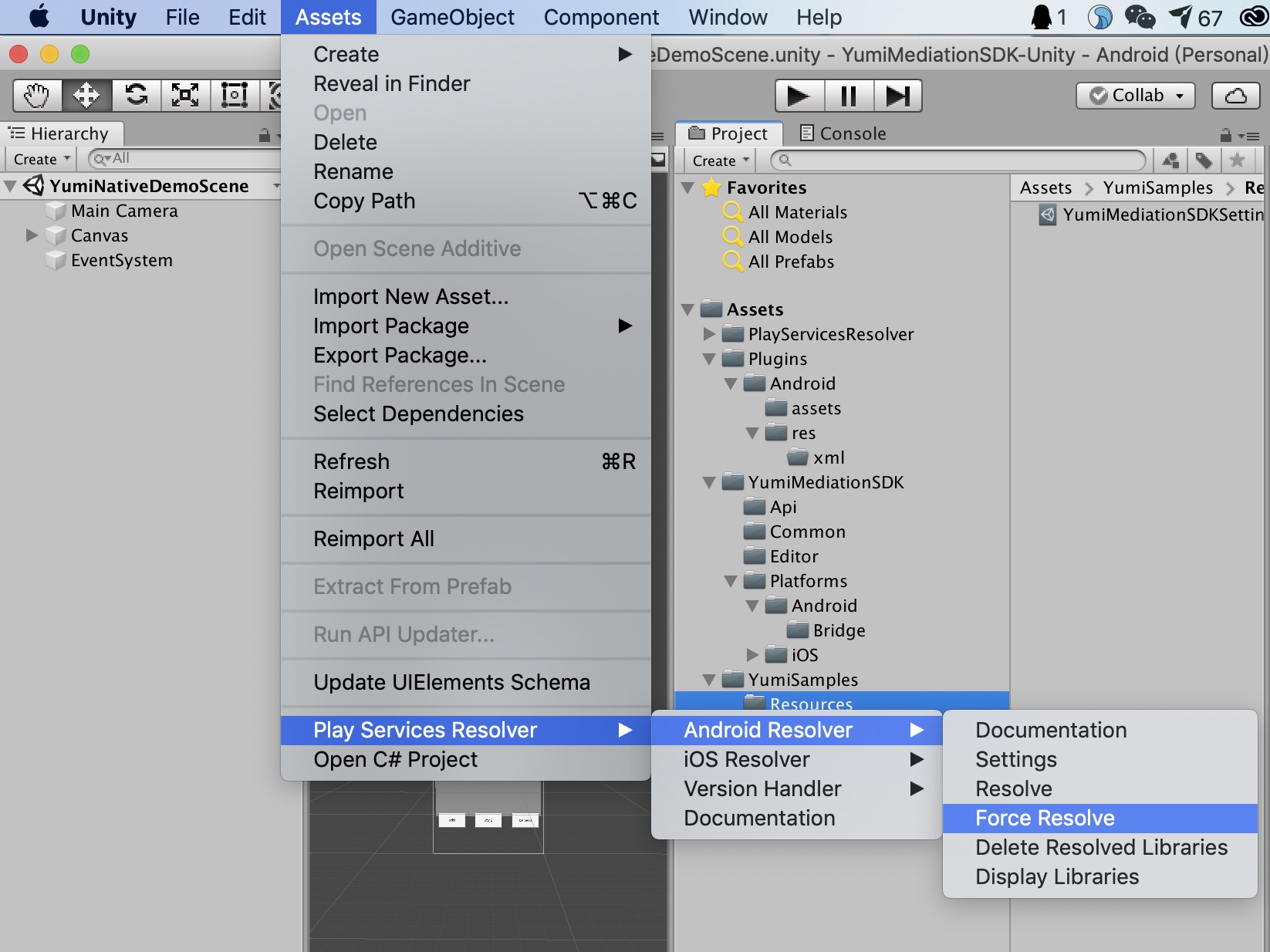Click YumiSamples in breadcrumb path

1157,187
